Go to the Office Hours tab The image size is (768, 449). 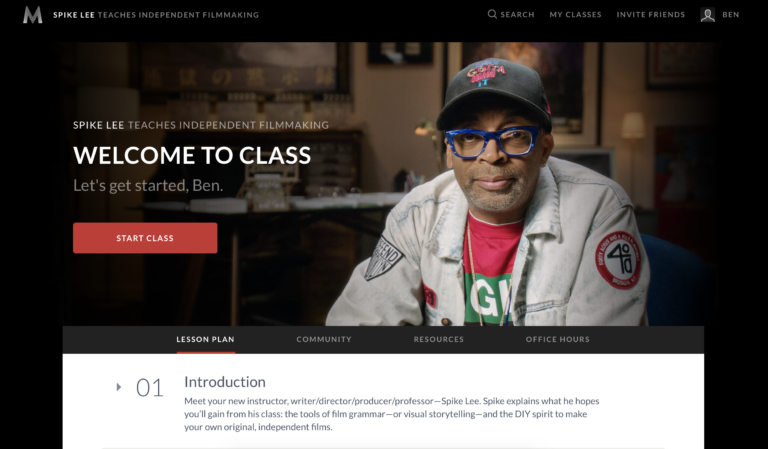tap(557, 339)
